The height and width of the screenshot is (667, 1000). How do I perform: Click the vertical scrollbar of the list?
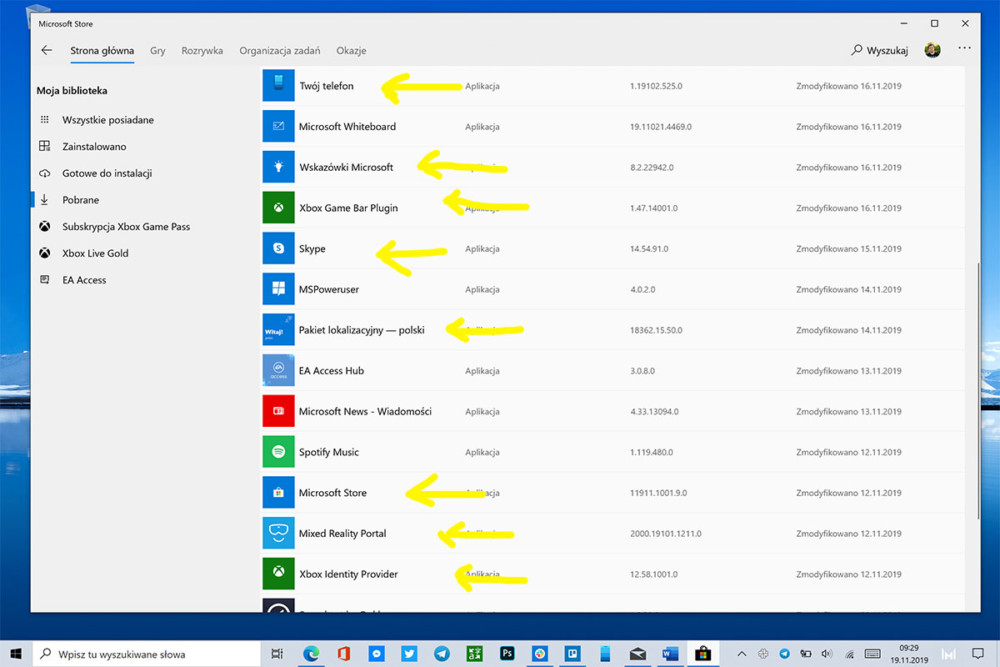tap(979, 391)
